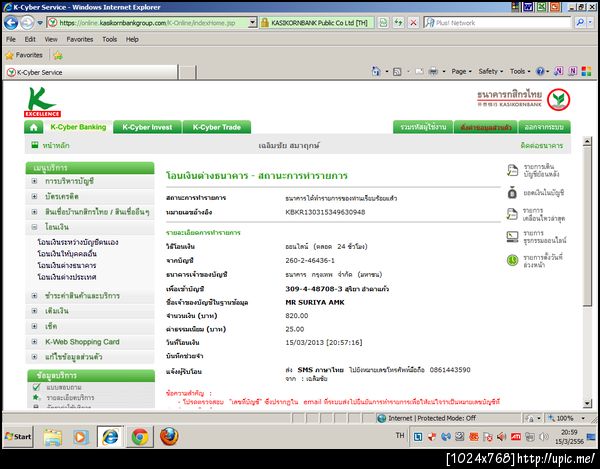Open รายการเดินบัญชีย้อนหลัง statement icon
The height and width of the screenshot is (469, 600).
pos(512,171)
